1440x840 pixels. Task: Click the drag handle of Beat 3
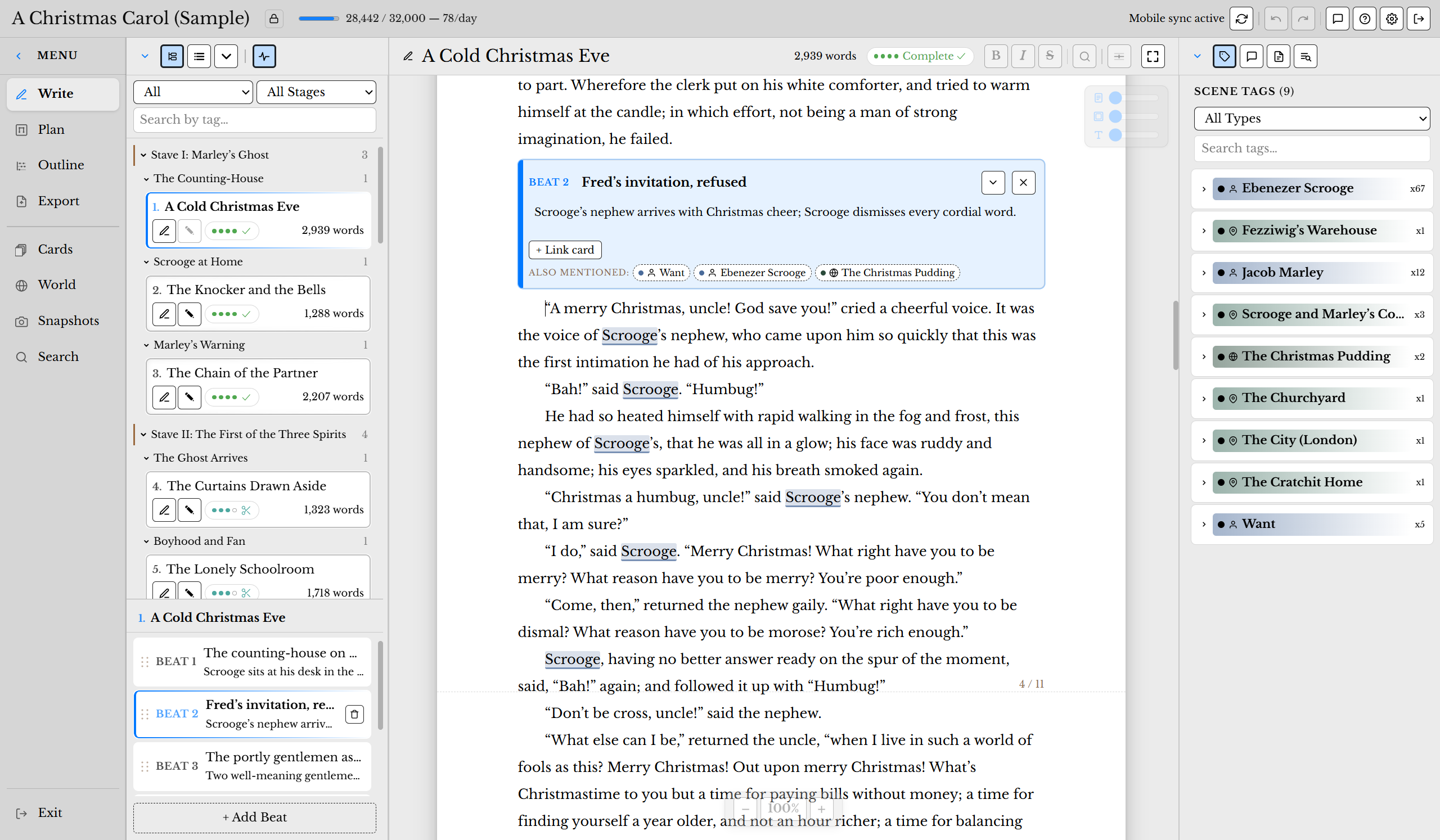point(145,766)
